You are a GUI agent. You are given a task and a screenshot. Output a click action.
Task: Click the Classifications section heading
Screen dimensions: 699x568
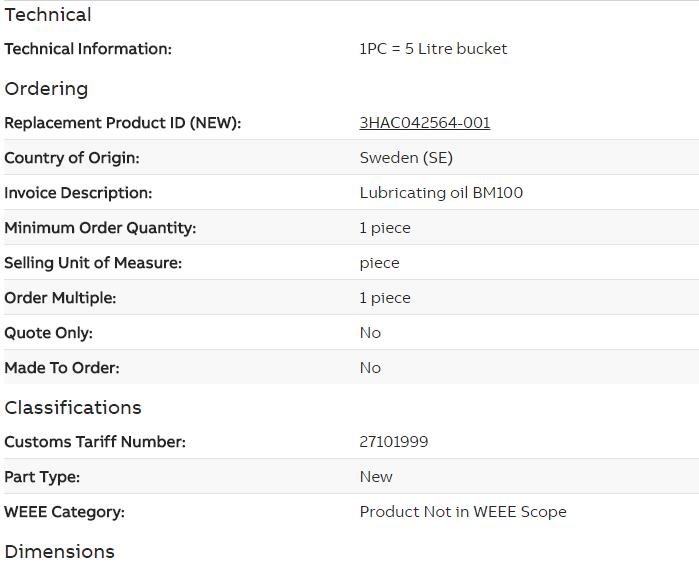pos(73,408)
